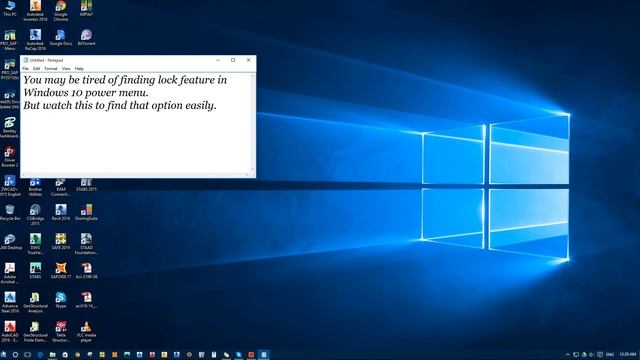Click the ENG language indicator

610,355
